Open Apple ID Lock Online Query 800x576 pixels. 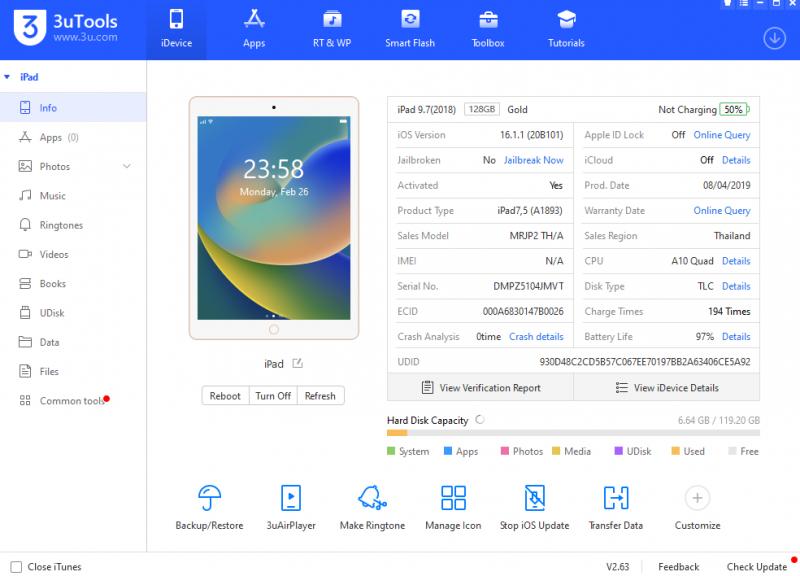721,135
